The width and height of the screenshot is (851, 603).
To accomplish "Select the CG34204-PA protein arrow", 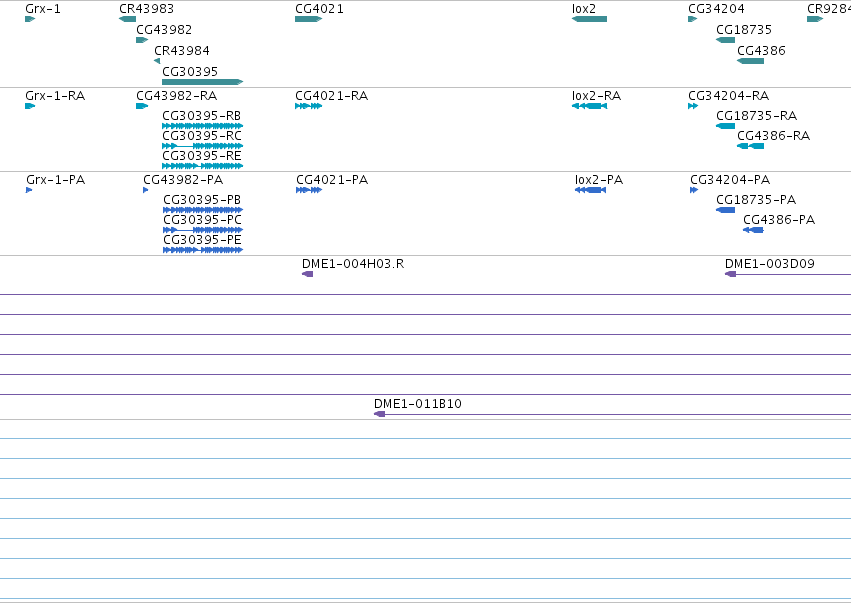I will 694,190.
